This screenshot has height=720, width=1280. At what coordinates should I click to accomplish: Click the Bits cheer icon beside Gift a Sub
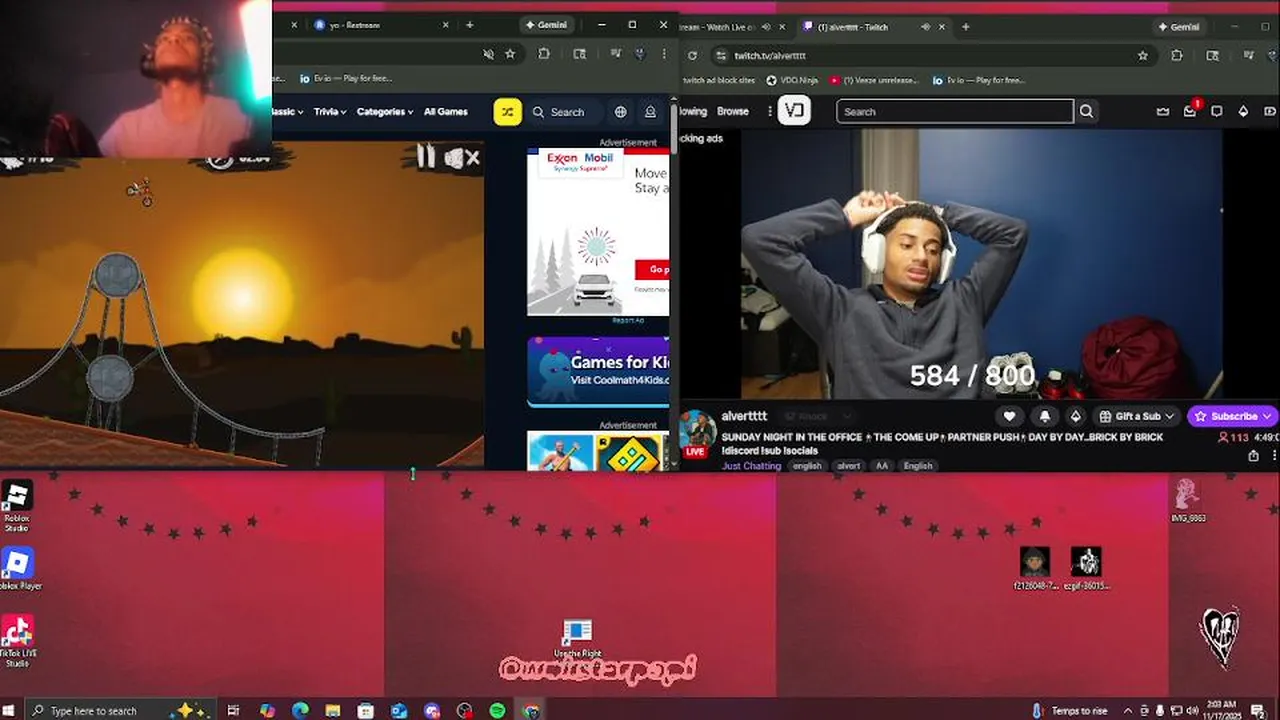click(x=1076, y=416)
